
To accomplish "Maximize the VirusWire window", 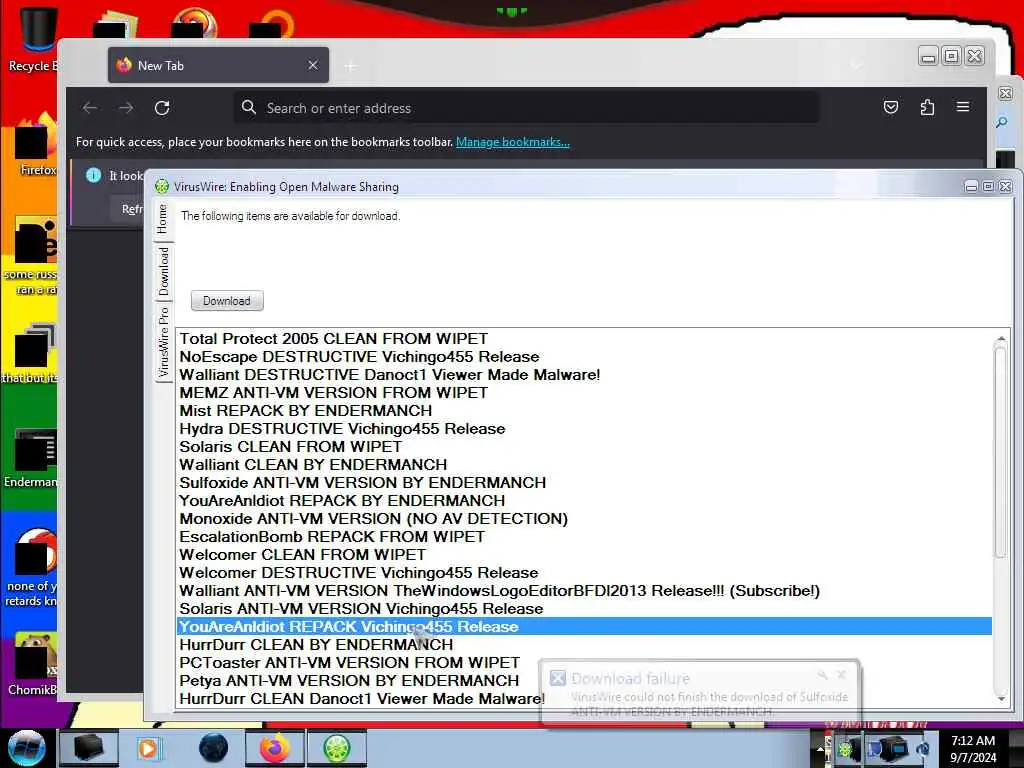I will [988, 187].
